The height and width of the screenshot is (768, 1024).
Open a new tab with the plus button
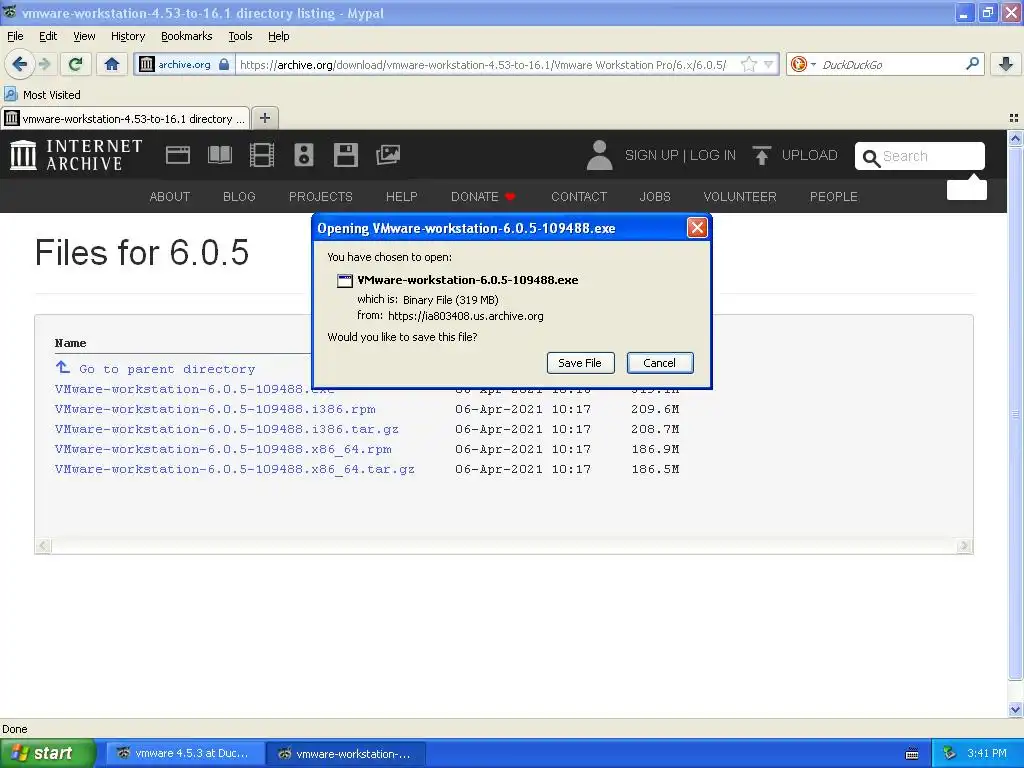point(264,118)
